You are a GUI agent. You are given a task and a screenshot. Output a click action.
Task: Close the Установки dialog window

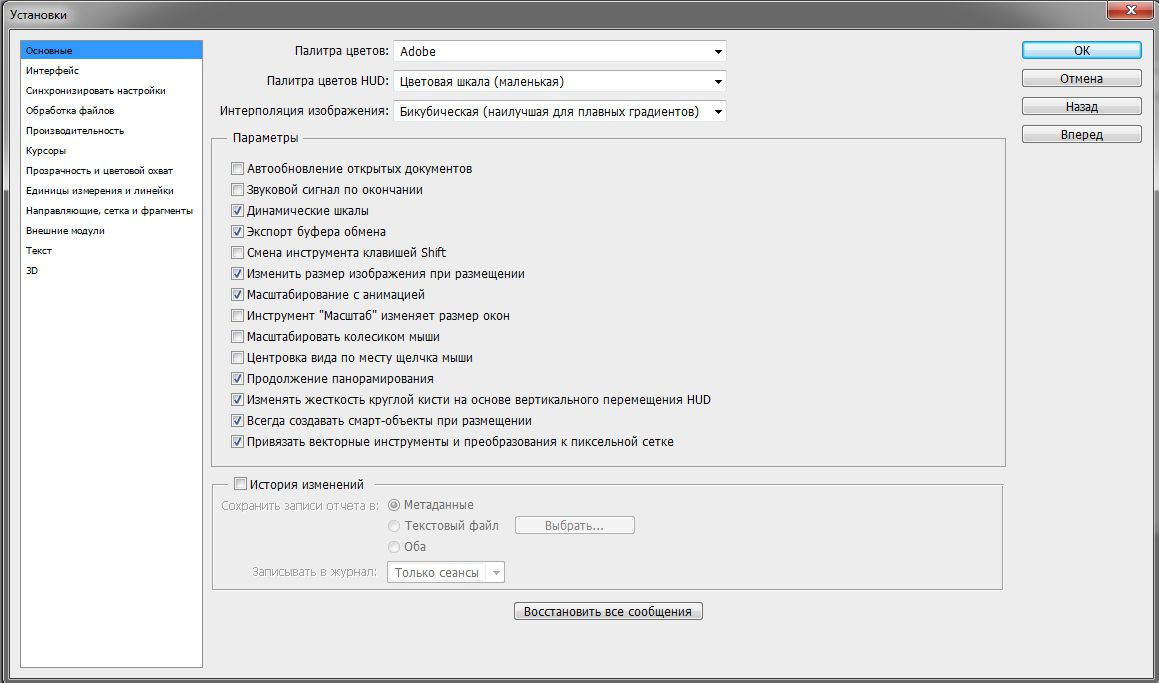[x=1129, y=10]
